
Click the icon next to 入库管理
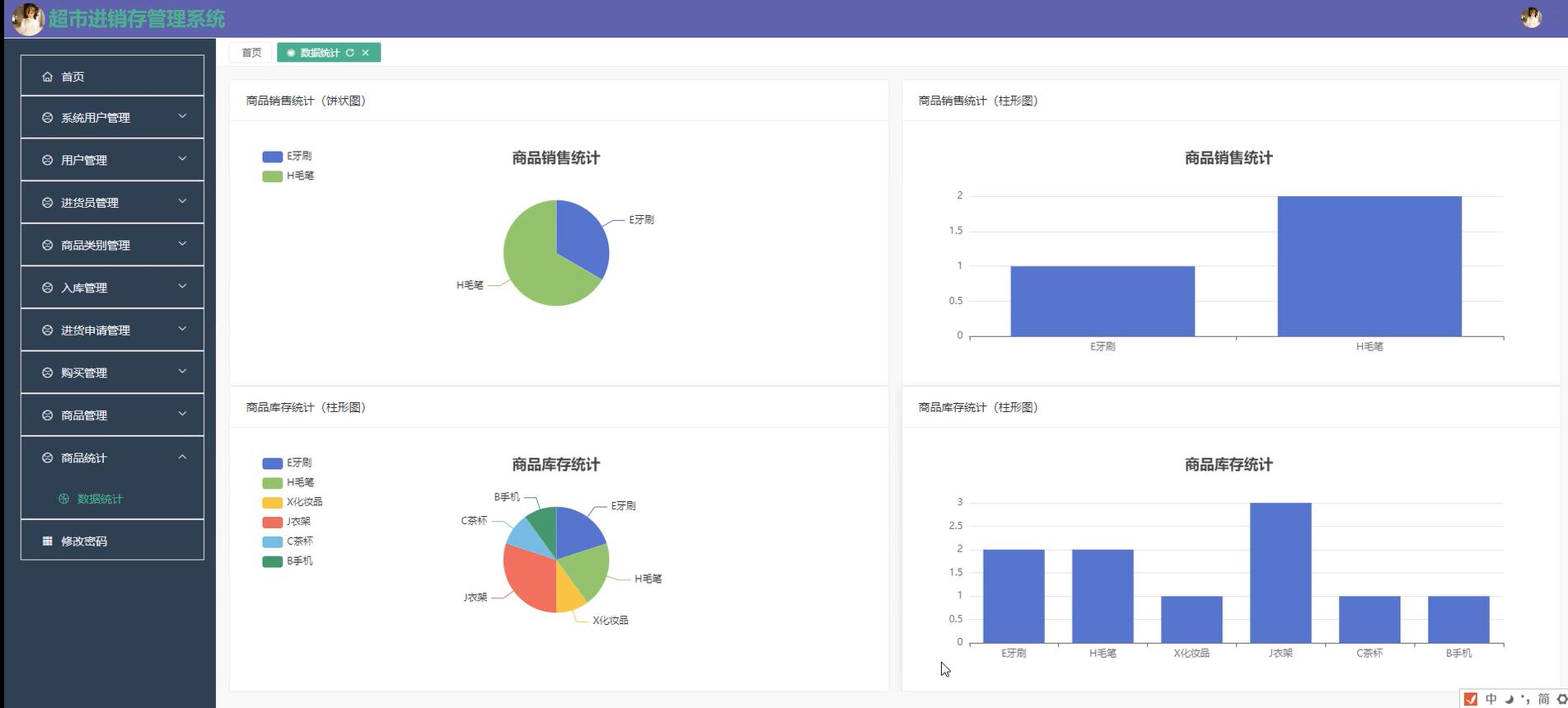coord(47,288)
